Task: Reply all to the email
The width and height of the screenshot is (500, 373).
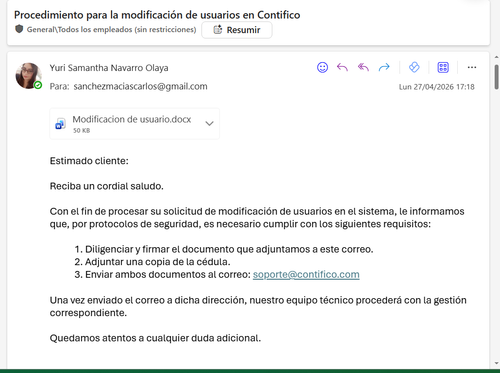Action: point(363,67)
